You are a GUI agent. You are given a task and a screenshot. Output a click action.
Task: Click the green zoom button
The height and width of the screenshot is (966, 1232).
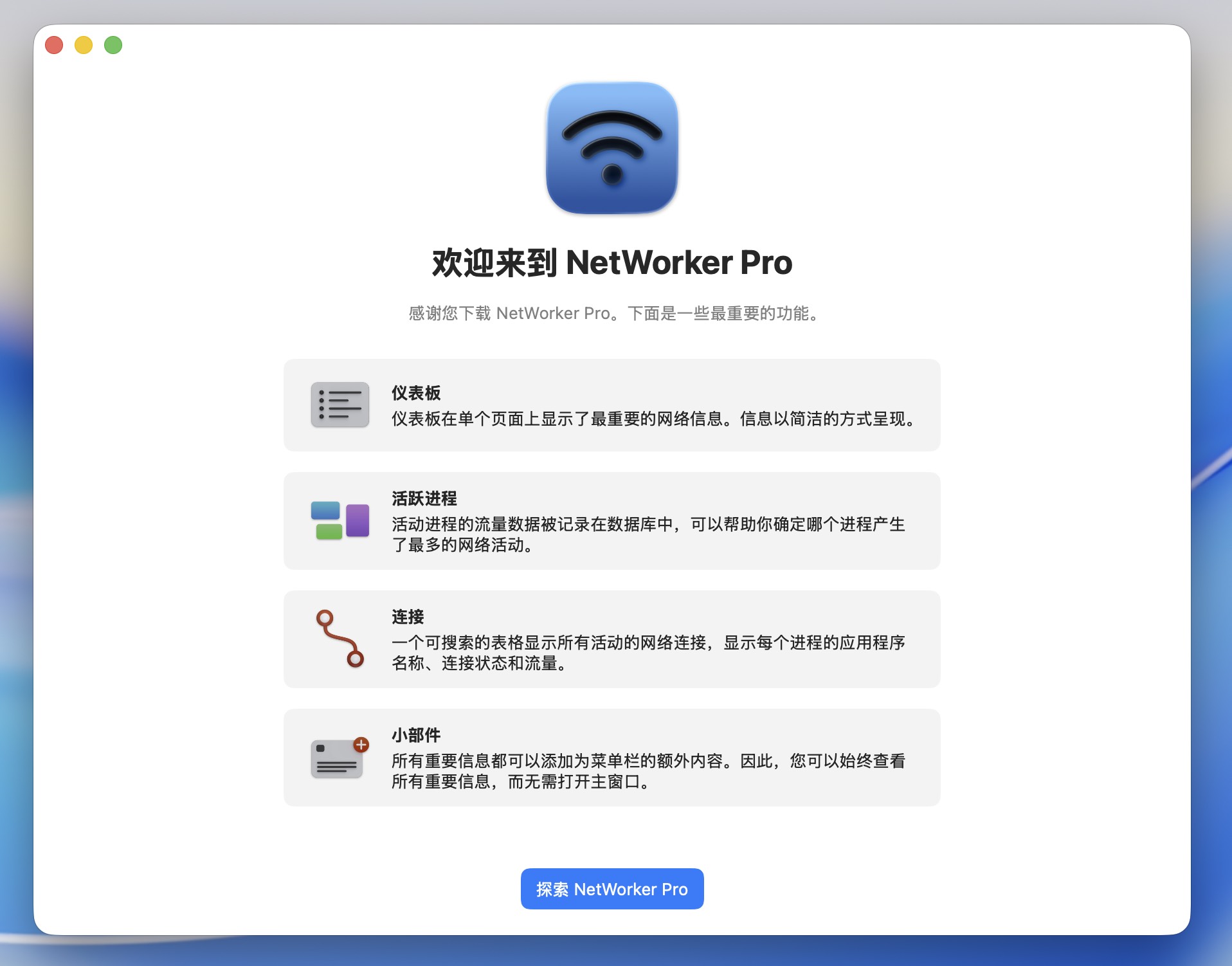(x=113, y=45)
